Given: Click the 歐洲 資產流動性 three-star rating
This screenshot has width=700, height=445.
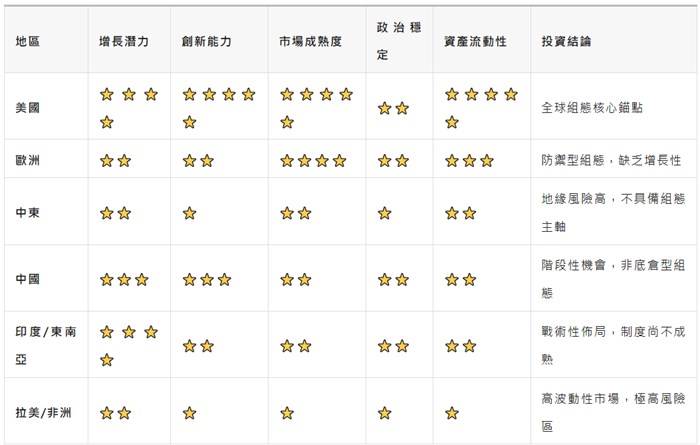Looking at the screenshot, I should (x=469, y=160).
